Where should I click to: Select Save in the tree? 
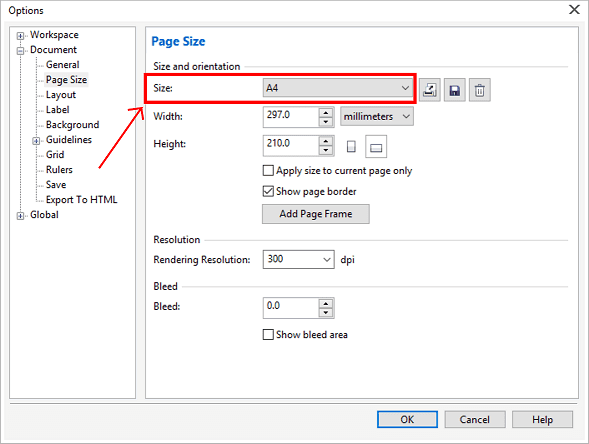click(56, 185)
